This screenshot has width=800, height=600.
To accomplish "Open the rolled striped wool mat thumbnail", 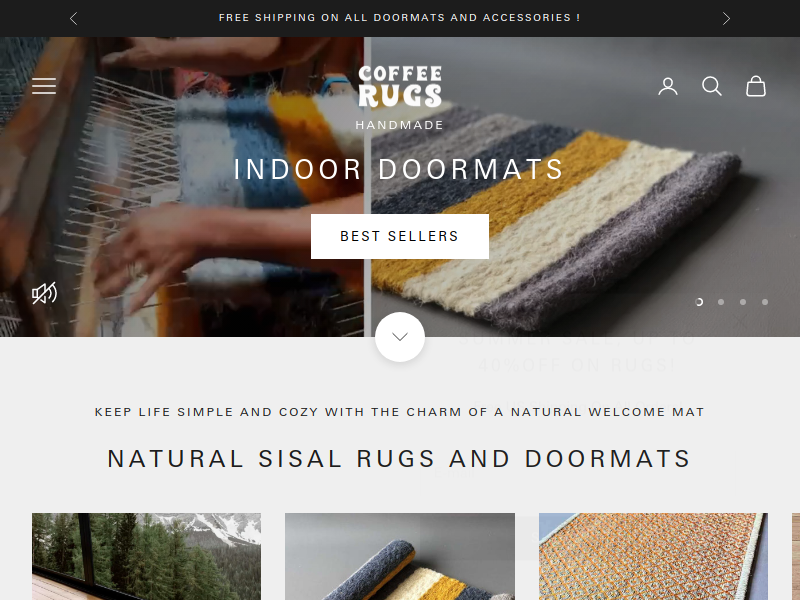I will 400,556.
